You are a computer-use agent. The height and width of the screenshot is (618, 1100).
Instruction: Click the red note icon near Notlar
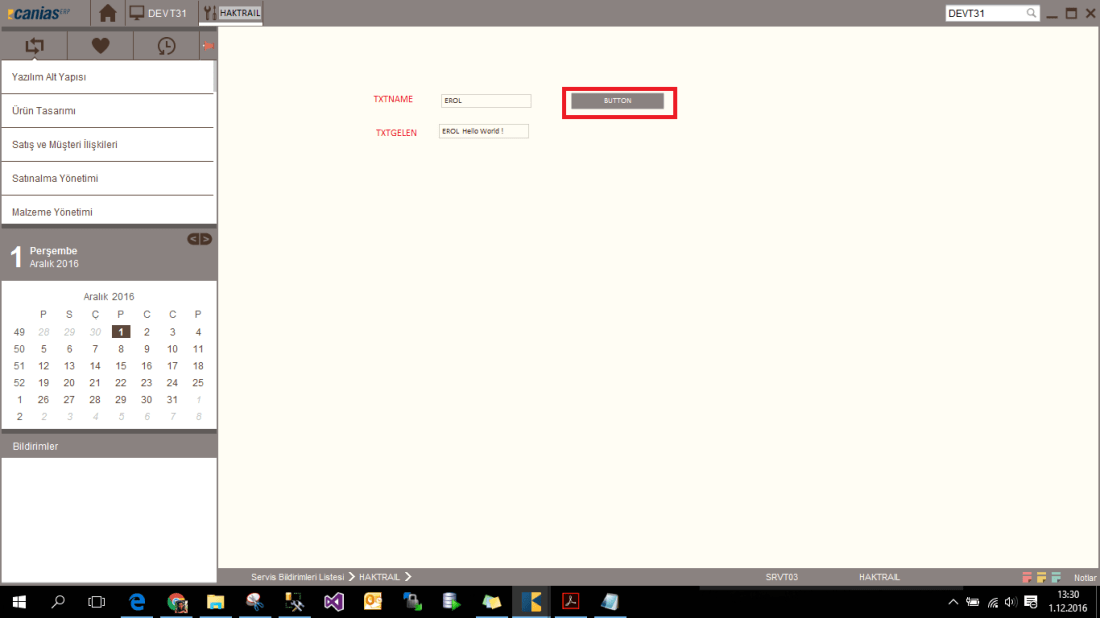pyautogui.click(x=1027, y=577)
